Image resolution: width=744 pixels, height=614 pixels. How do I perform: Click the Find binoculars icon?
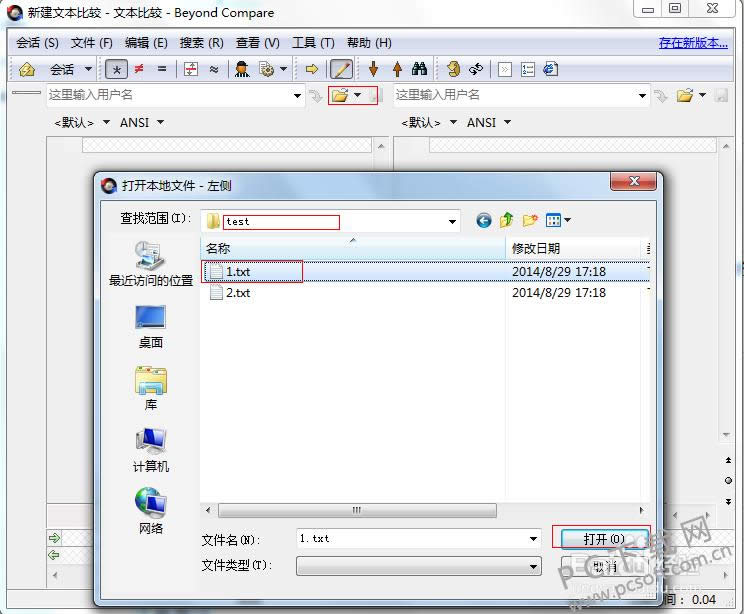pos(419,69)
